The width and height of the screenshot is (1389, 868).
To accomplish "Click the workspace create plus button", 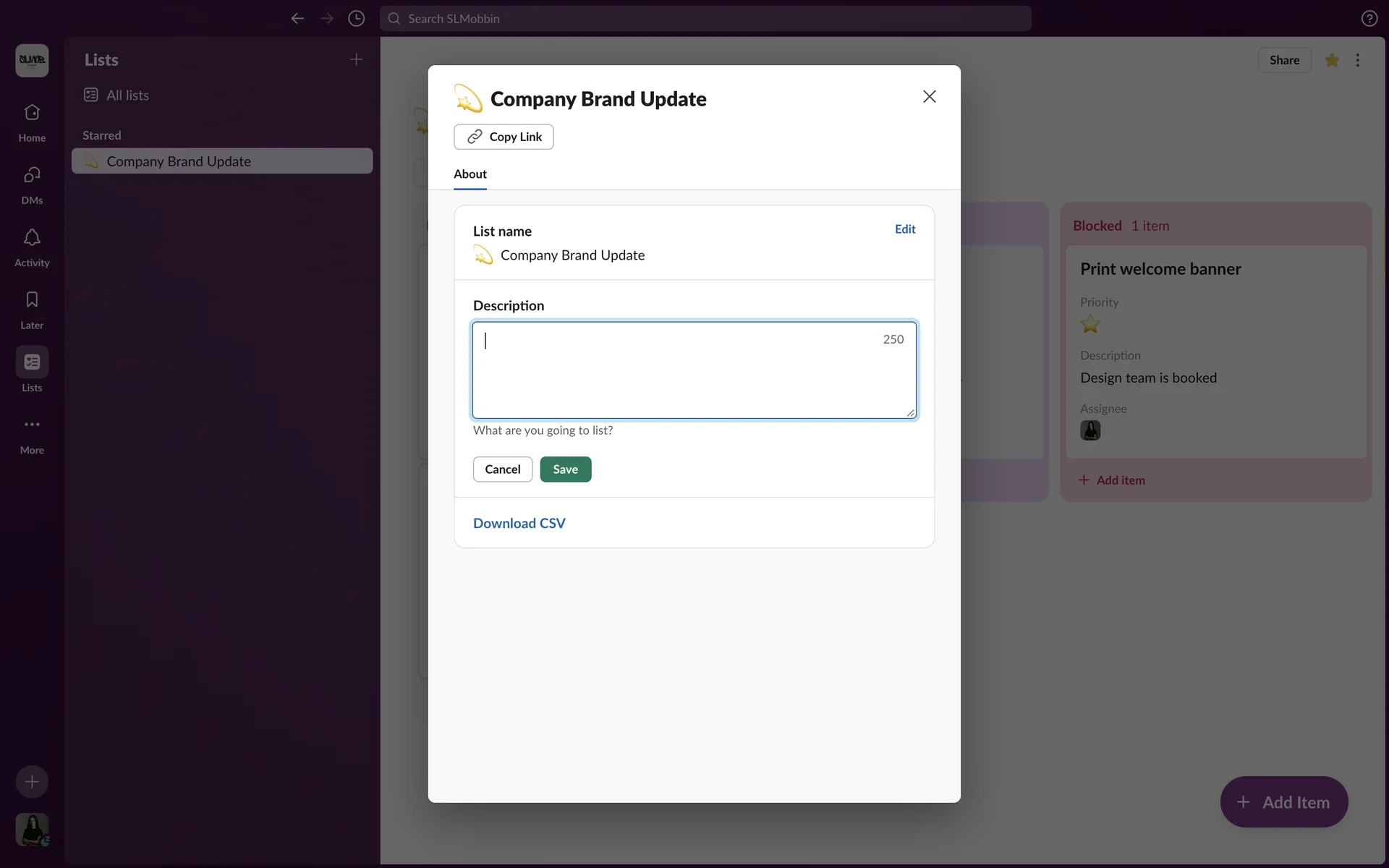I will tap(32, 782).
